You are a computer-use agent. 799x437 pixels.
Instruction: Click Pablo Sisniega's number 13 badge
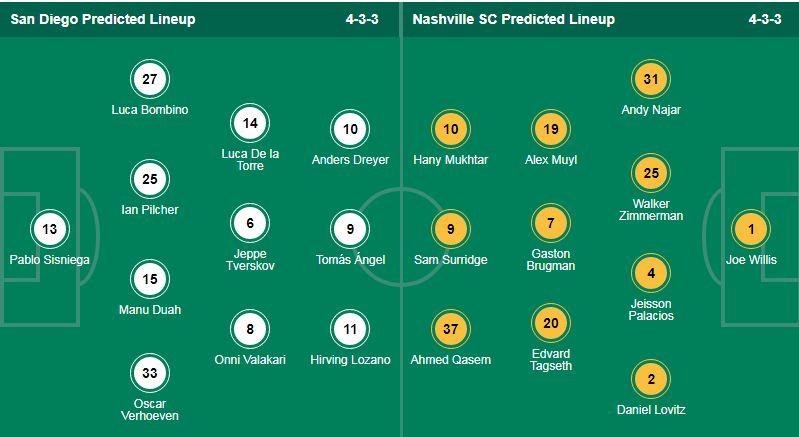coord(51,229)
